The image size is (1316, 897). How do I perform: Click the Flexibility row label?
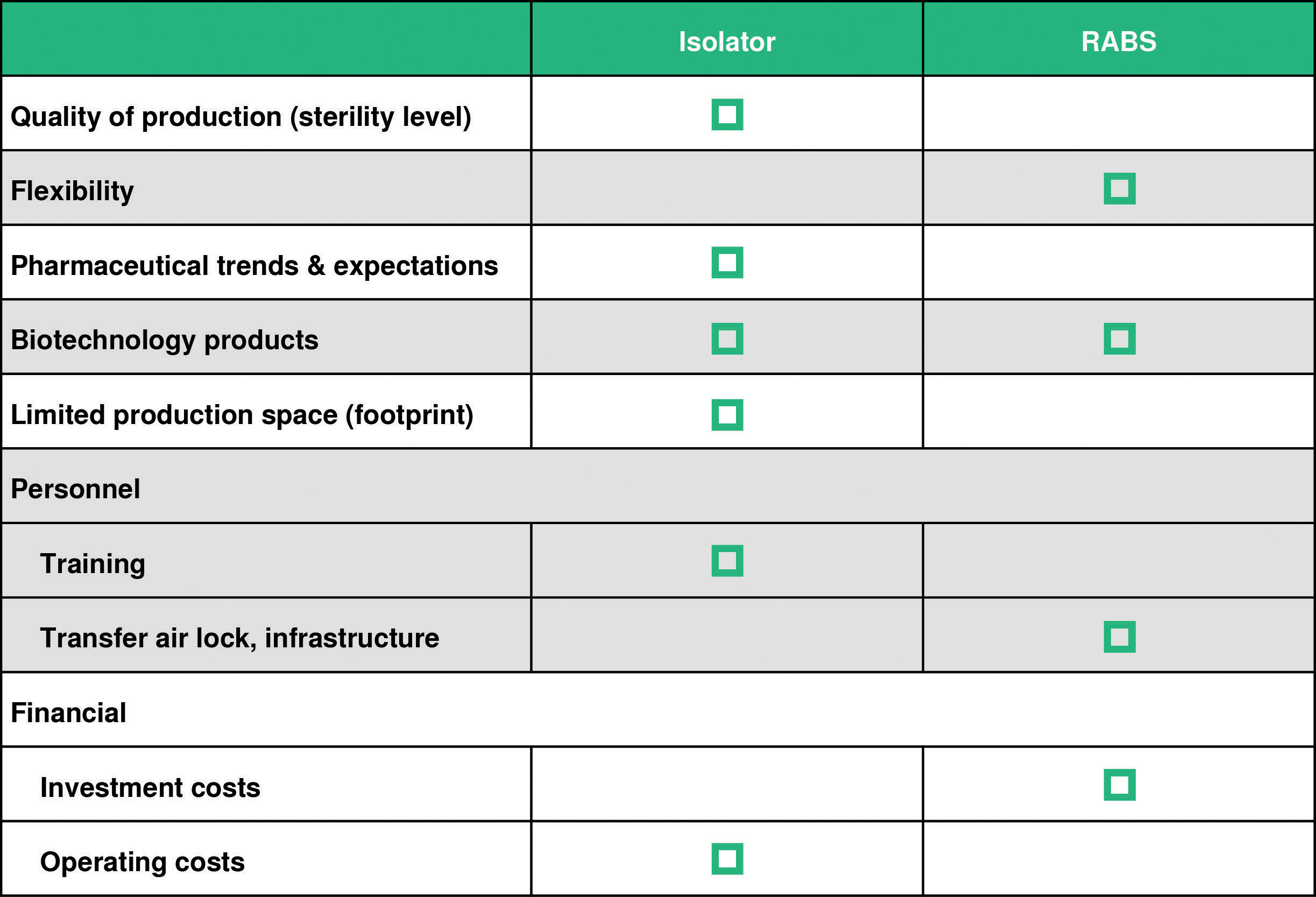tap(73, 191)
